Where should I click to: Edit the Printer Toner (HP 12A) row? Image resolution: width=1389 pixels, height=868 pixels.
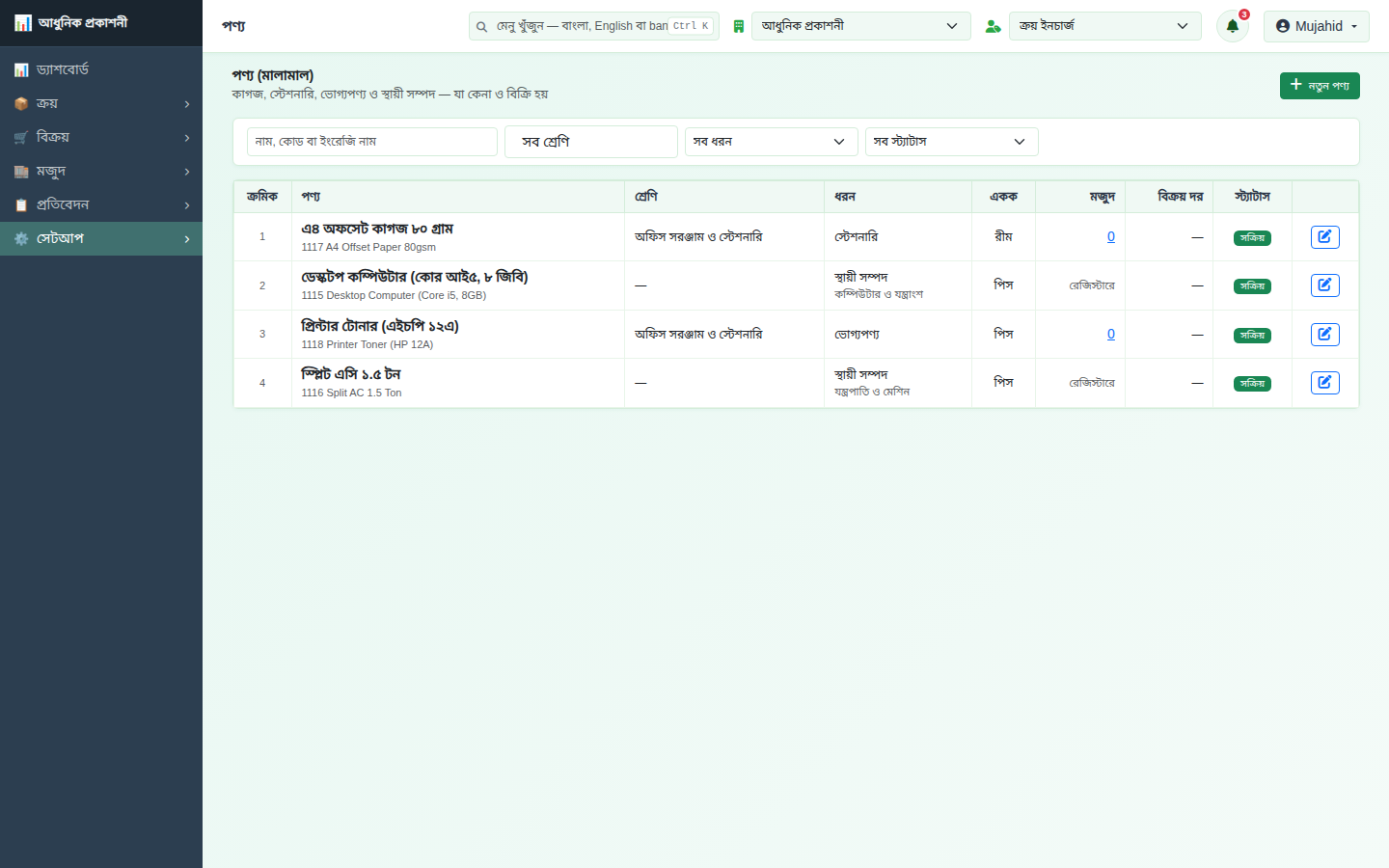tap(1325, 334)
